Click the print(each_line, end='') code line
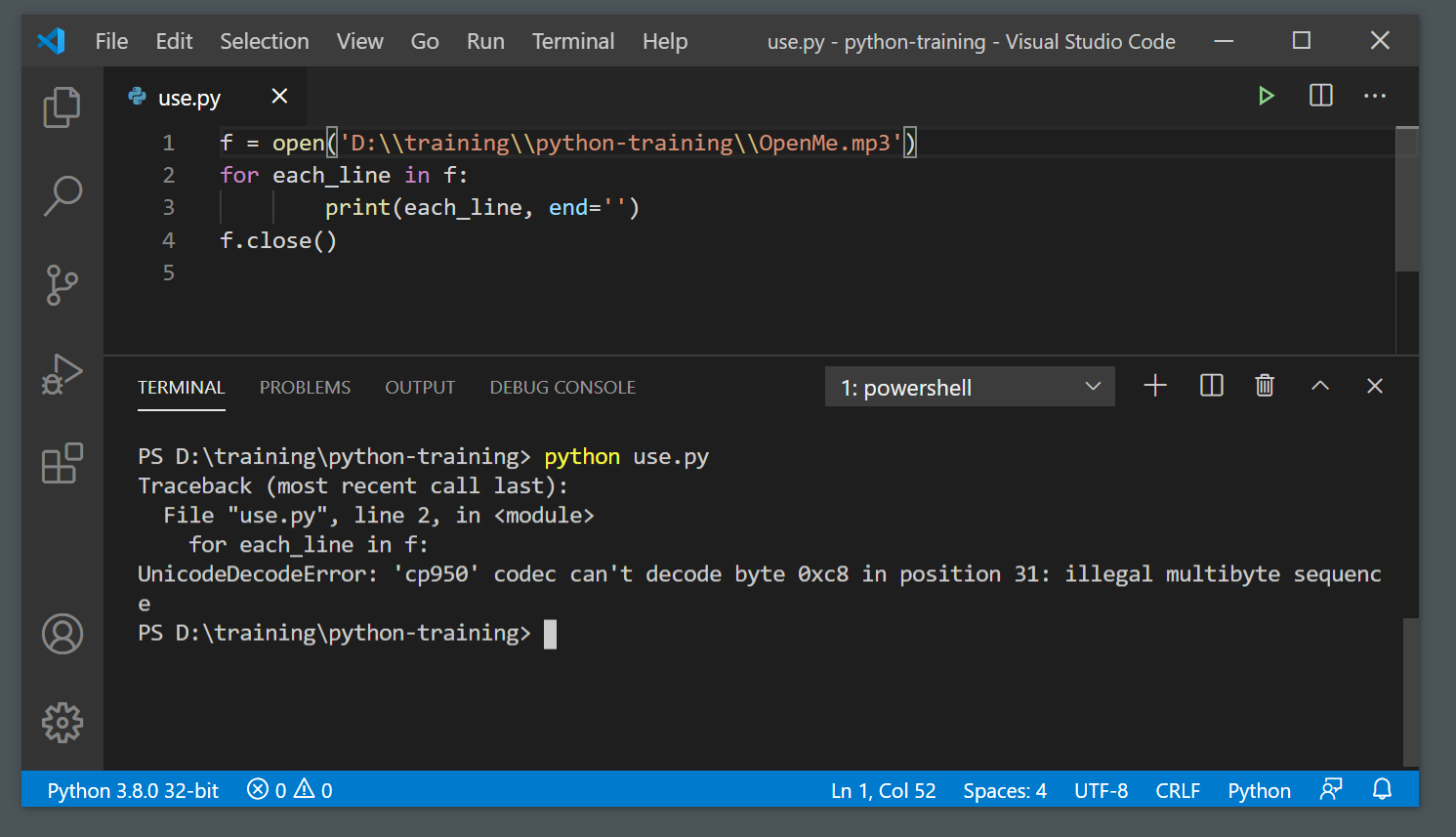1456x837 pixels. point(482,207)
